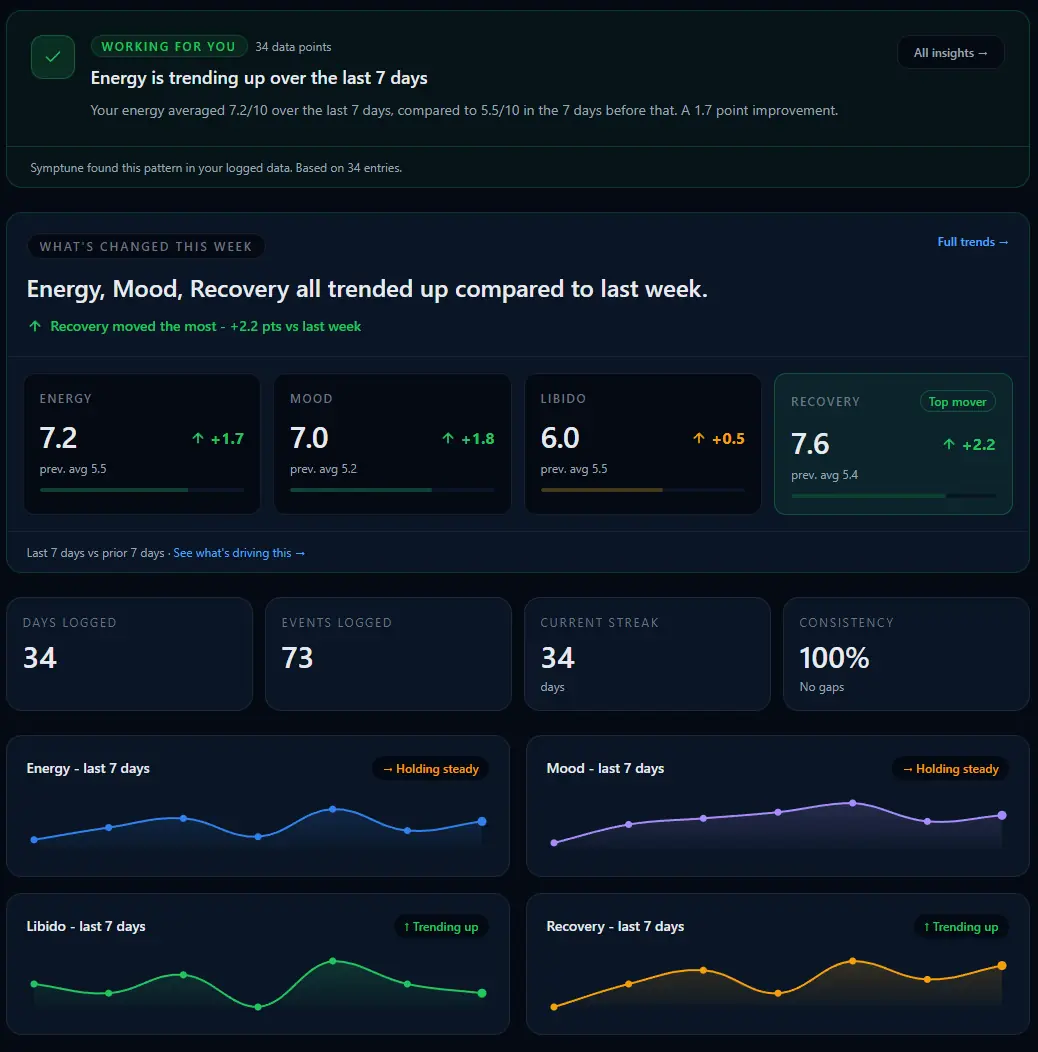Click the last data point on Energy chart
This screenshot has width=1038, height=1052.
click(482, 821)
